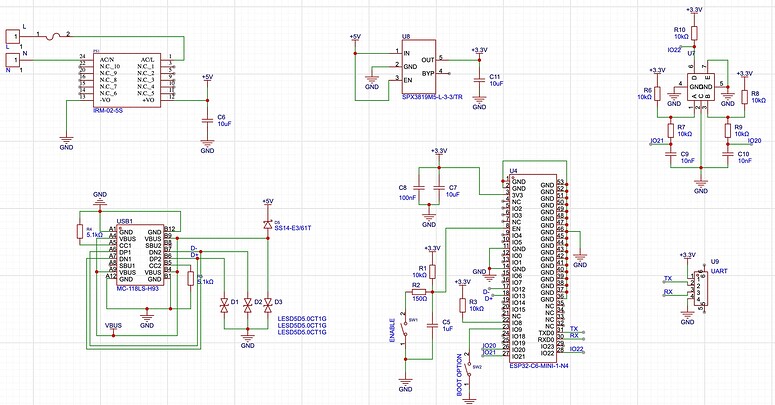
Task: Select resistor R5 symbol near USB1
Action: [190, 278]
